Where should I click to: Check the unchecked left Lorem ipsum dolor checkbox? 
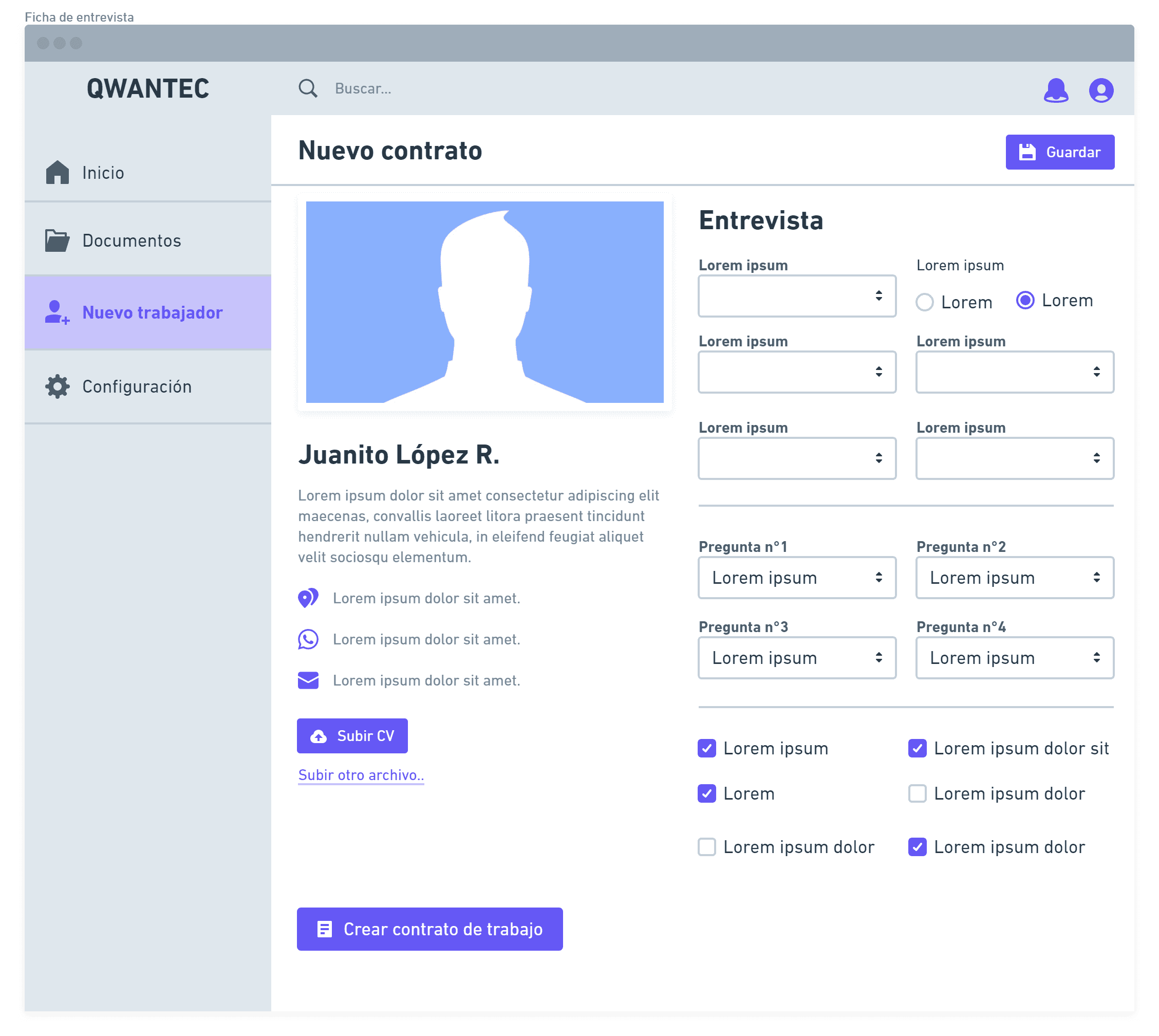point(707,847)
